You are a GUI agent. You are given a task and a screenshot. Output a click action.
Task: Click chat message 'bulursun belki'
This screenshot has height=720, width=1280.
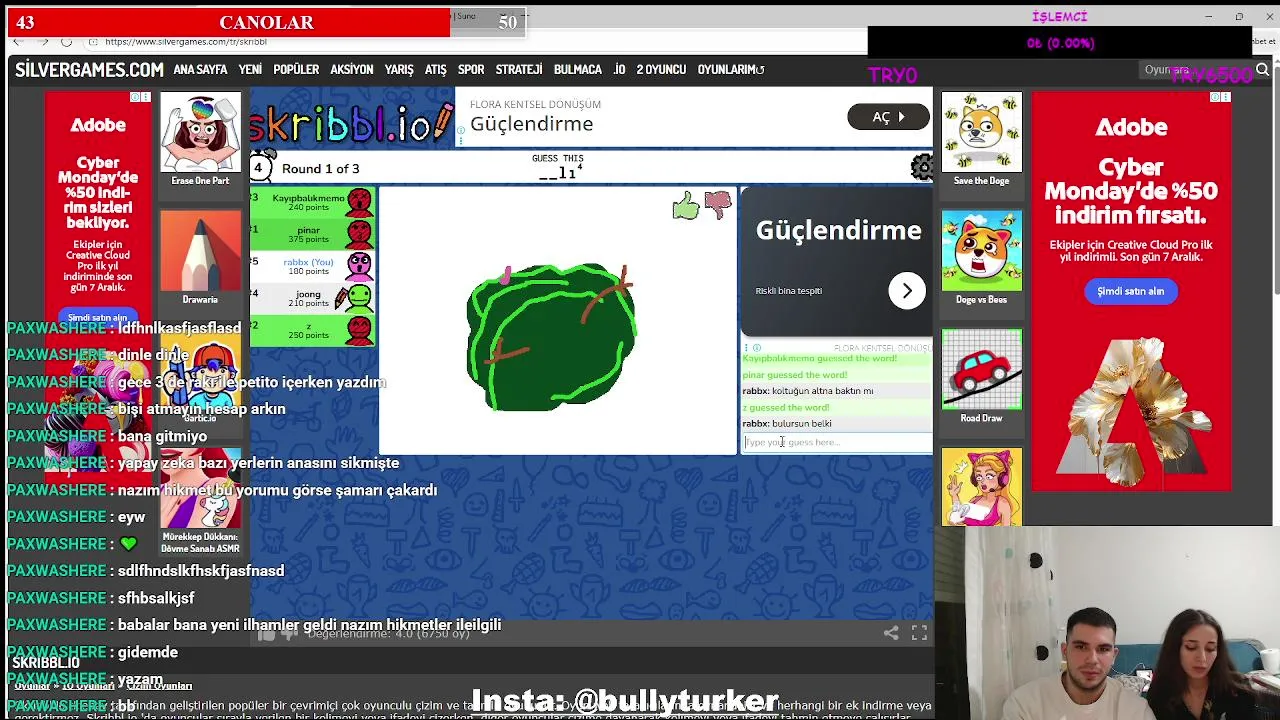[x=801, y=424]
